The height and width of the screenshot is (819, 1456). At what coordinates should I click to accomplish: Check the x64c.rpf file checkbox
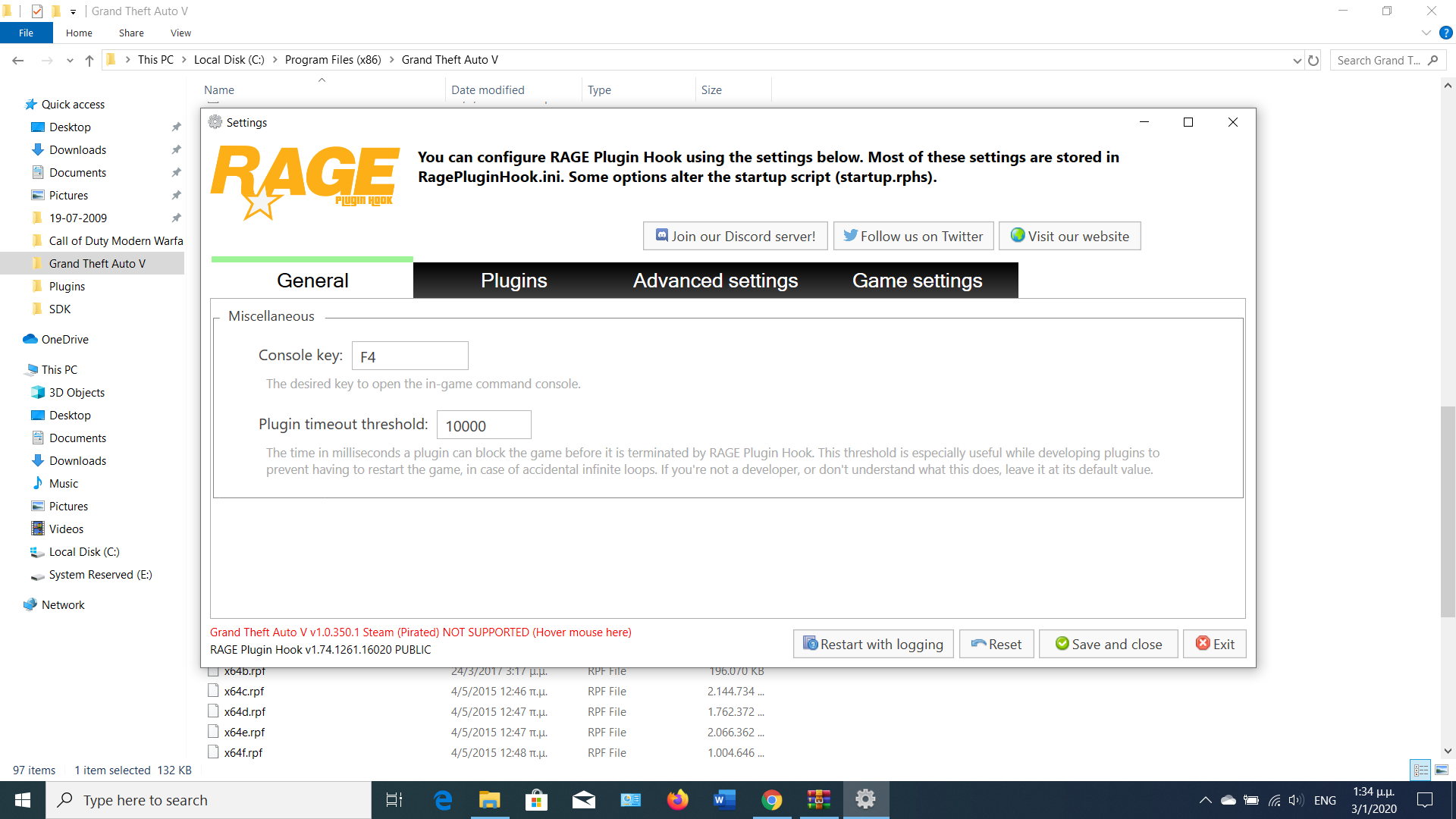(214, 691)
